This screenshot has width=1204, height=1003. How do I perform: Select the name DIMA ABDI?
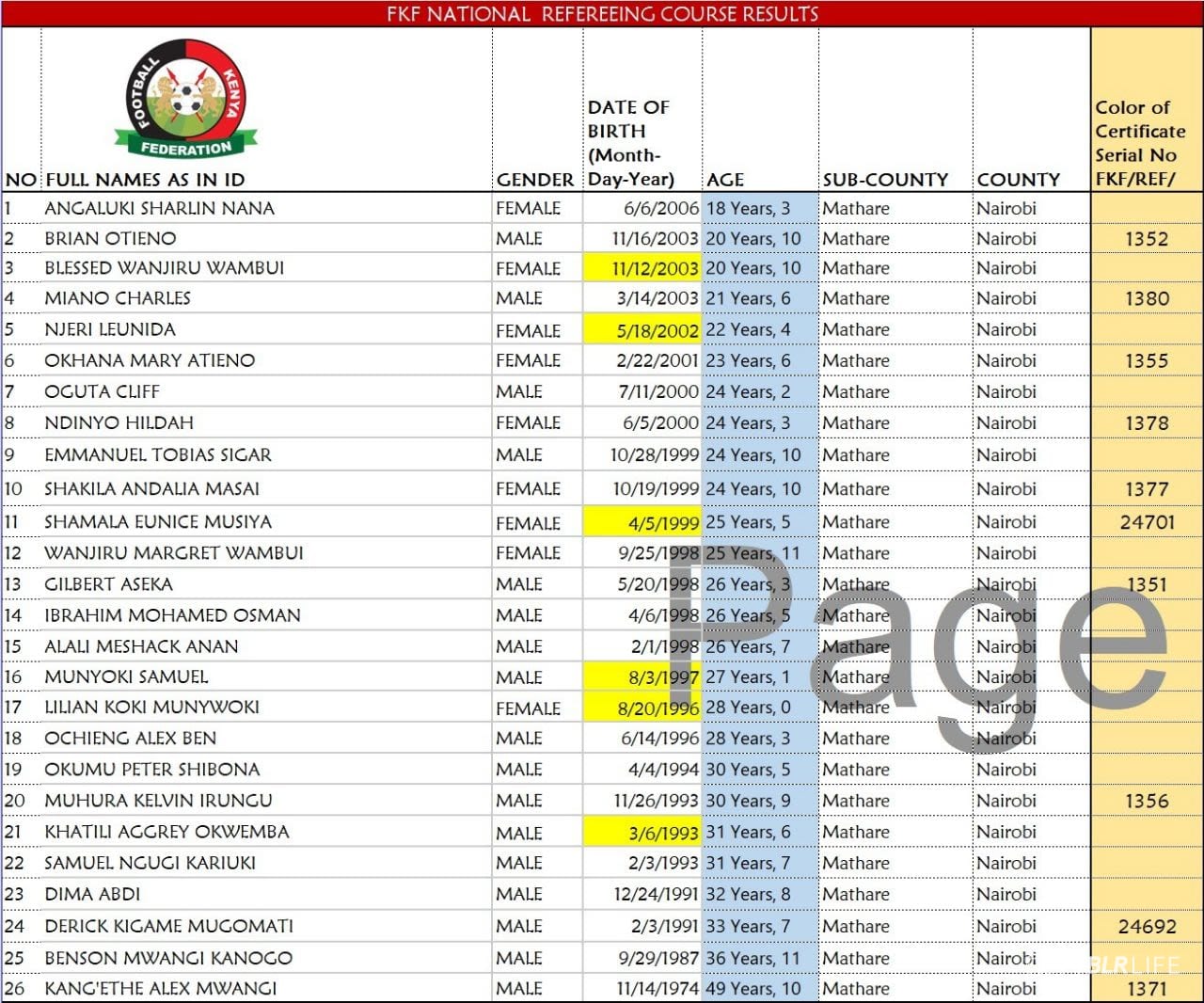click(x=92, y=894)
